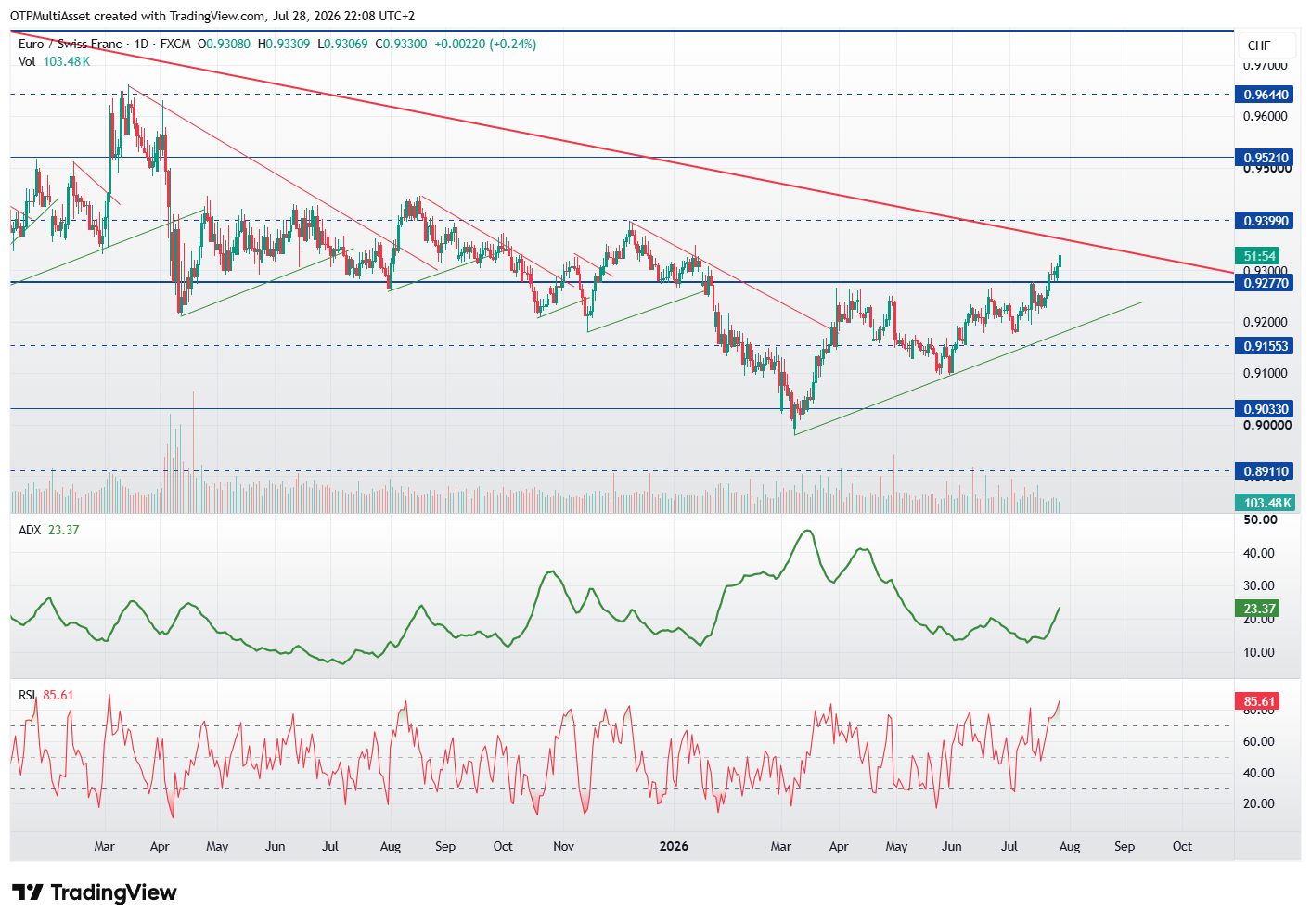
Task: Click the 0.91553 price level label
Action: (1266, 346)
